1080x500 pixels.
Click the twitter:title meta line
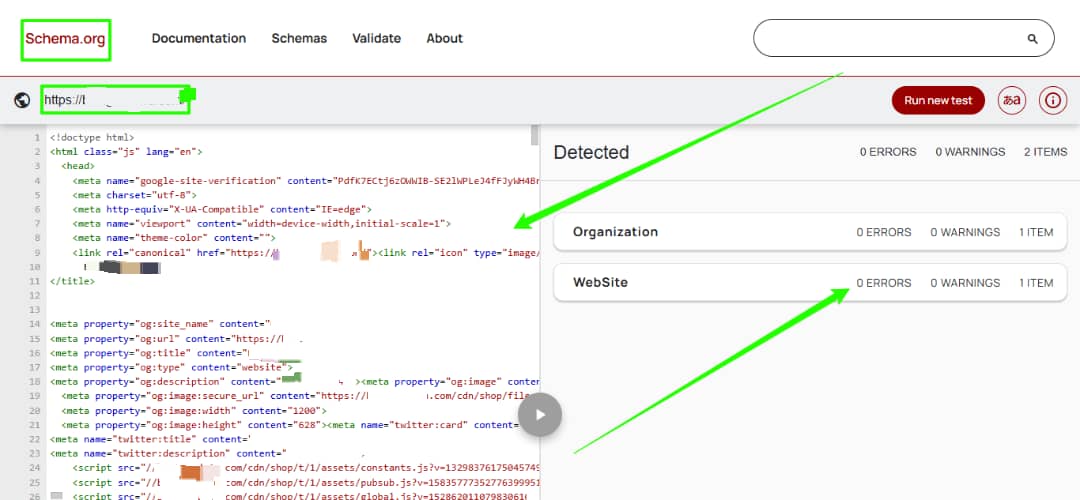(150, 439)
